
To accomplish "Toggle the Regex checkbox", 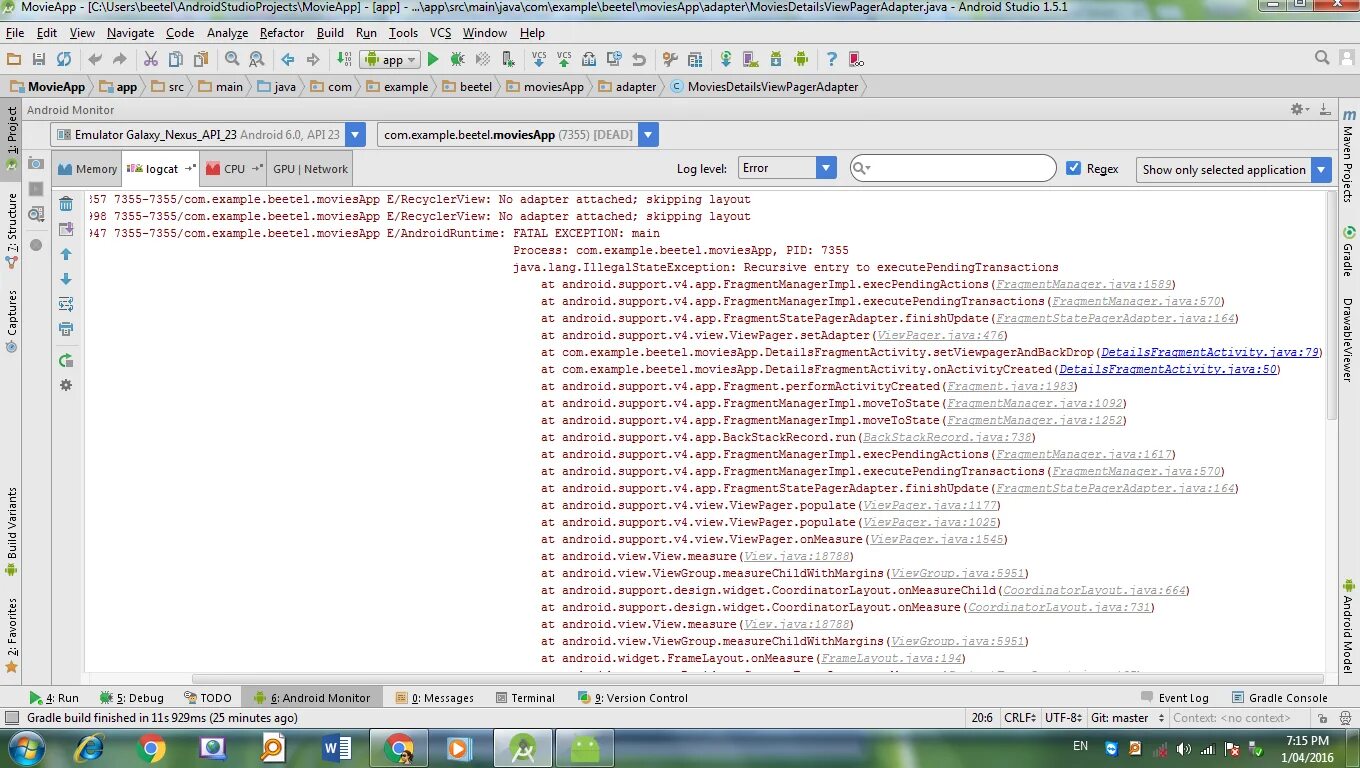I will click(1074, 168).
